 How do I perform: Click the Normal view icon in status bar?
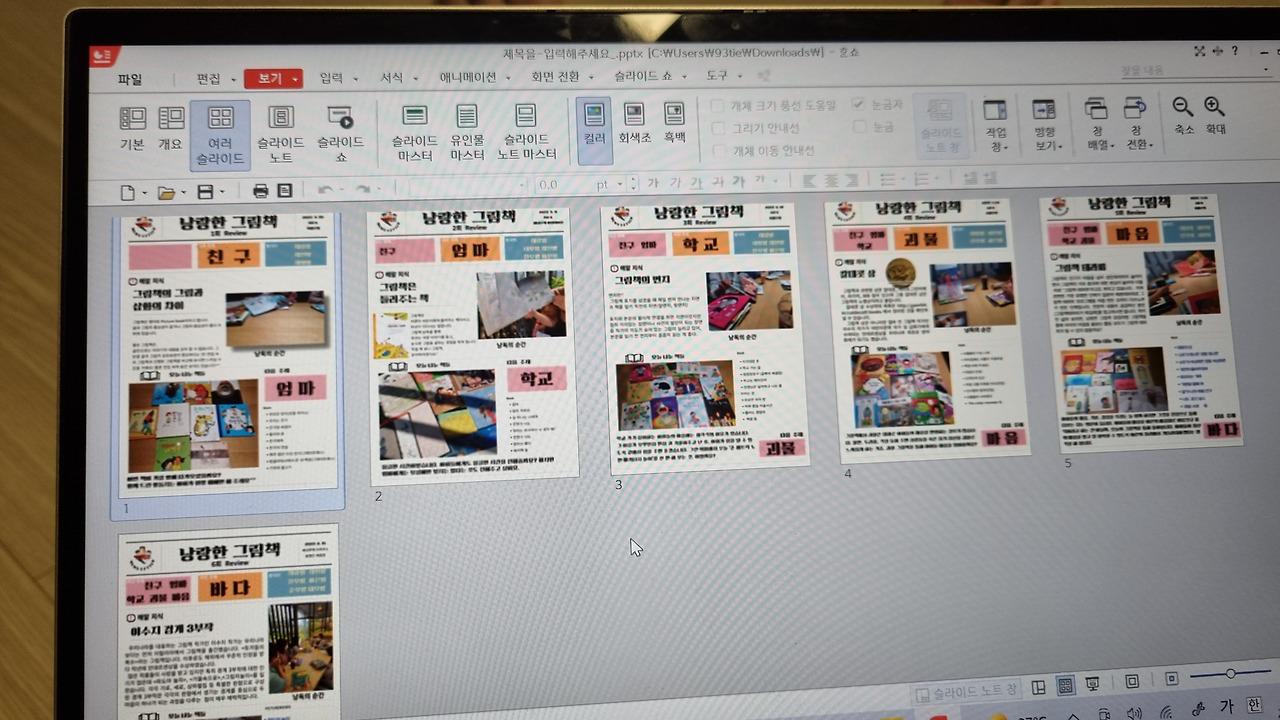1038,687
